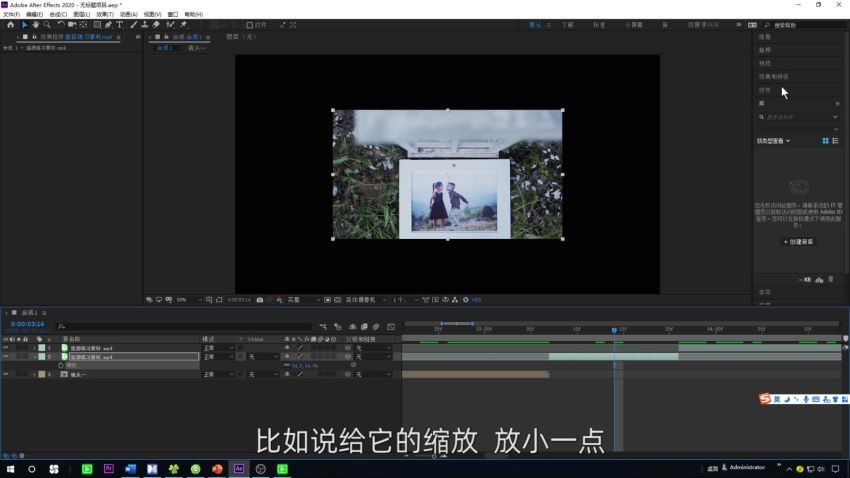The image size is (850, 478).
Task: Toggle the scale property stopwatch
Action: 61,366
